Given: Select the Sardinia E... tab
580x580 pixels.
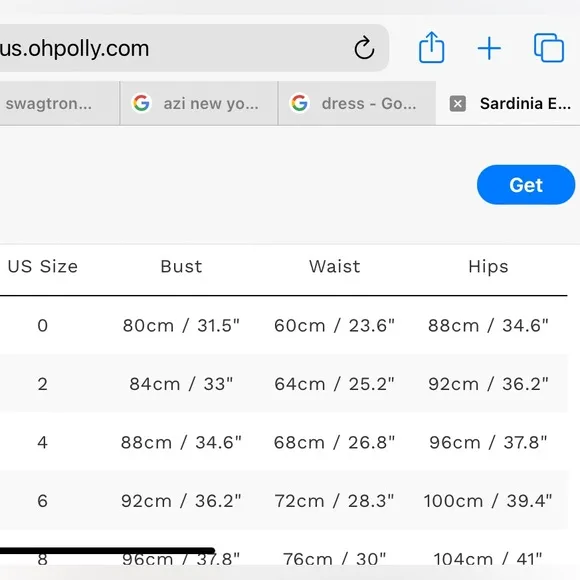Looking at the screenshot, I should [508, 104].
